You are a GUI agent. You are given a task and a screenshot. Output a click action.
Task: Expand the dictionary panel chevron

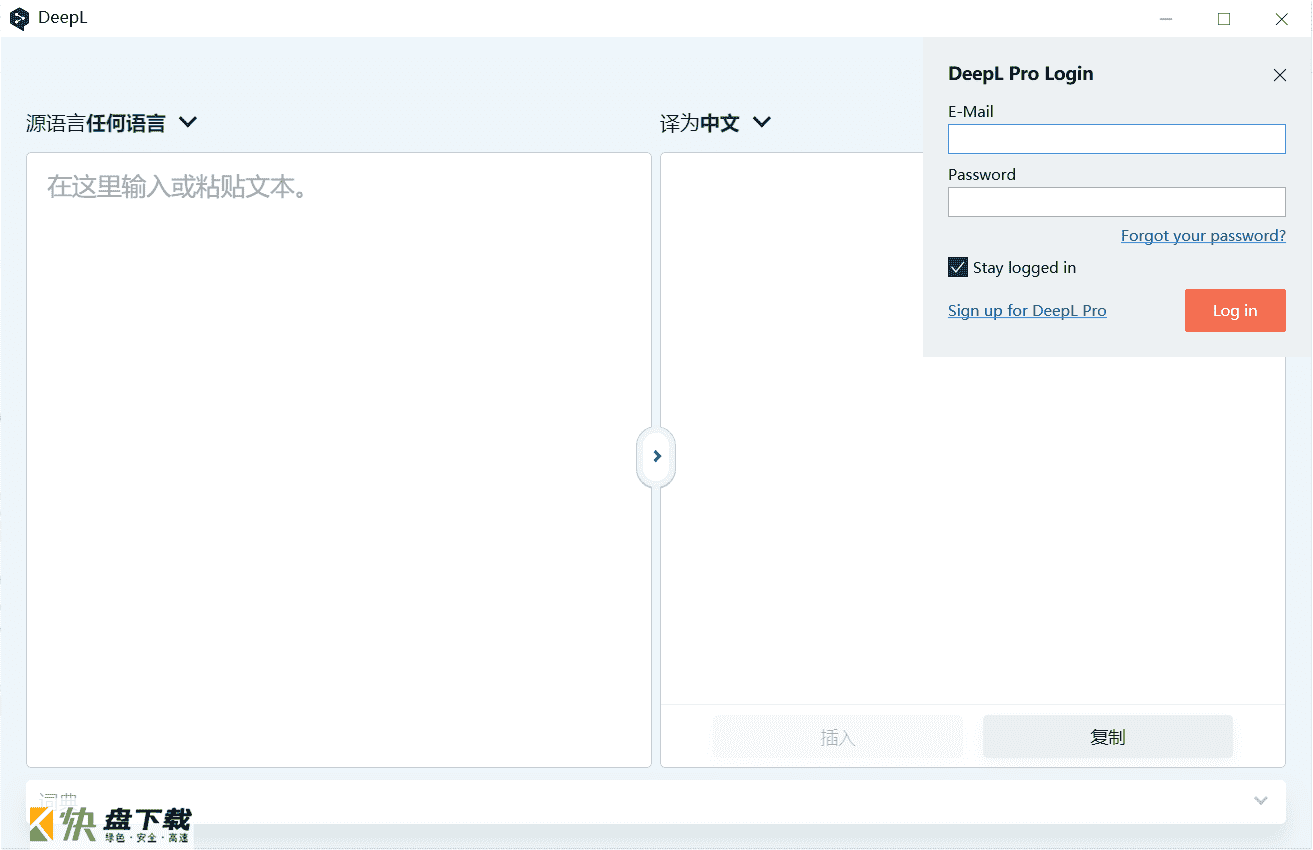coord(1261,801)
